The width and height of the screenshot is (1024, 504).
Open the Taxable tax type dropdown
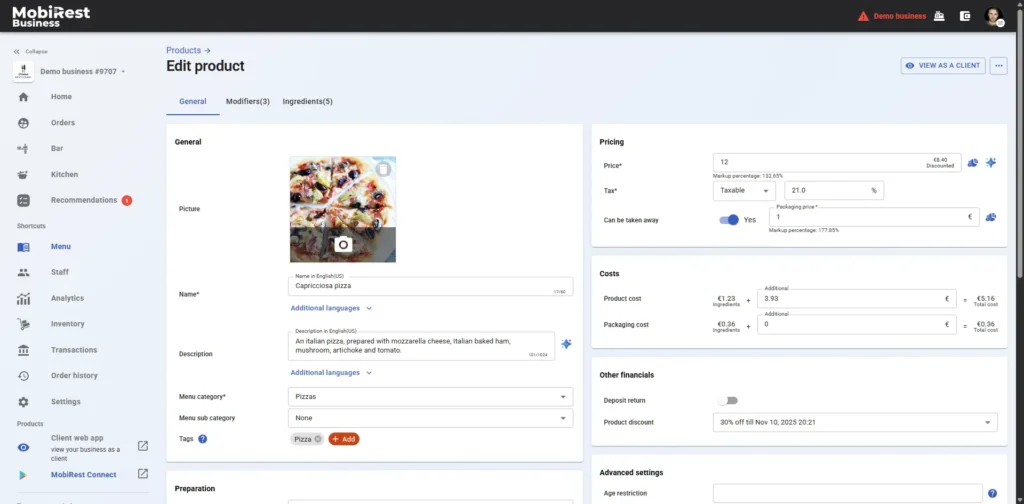(x=745, y=190)
